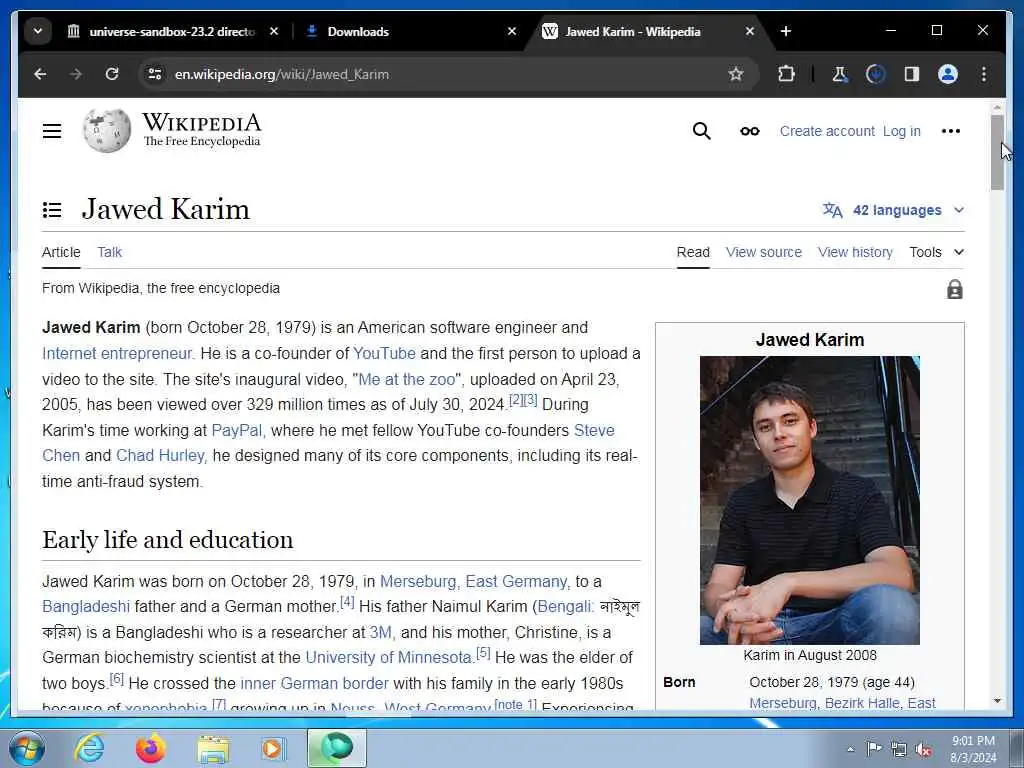Click the forward navigation arrow
This screenshot has height=768, width=1024.
76,74
